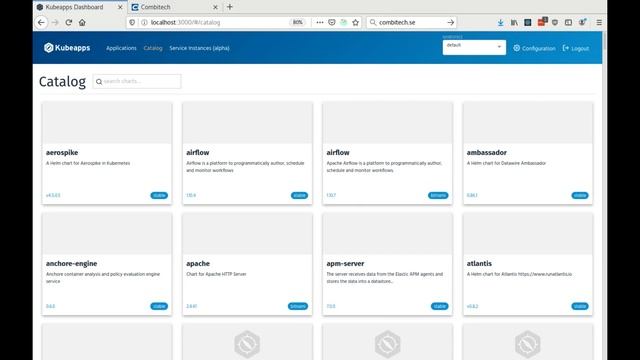Open tracking protection shield in address bar
This screenshot has height=360, width=640.
(132, 22)
